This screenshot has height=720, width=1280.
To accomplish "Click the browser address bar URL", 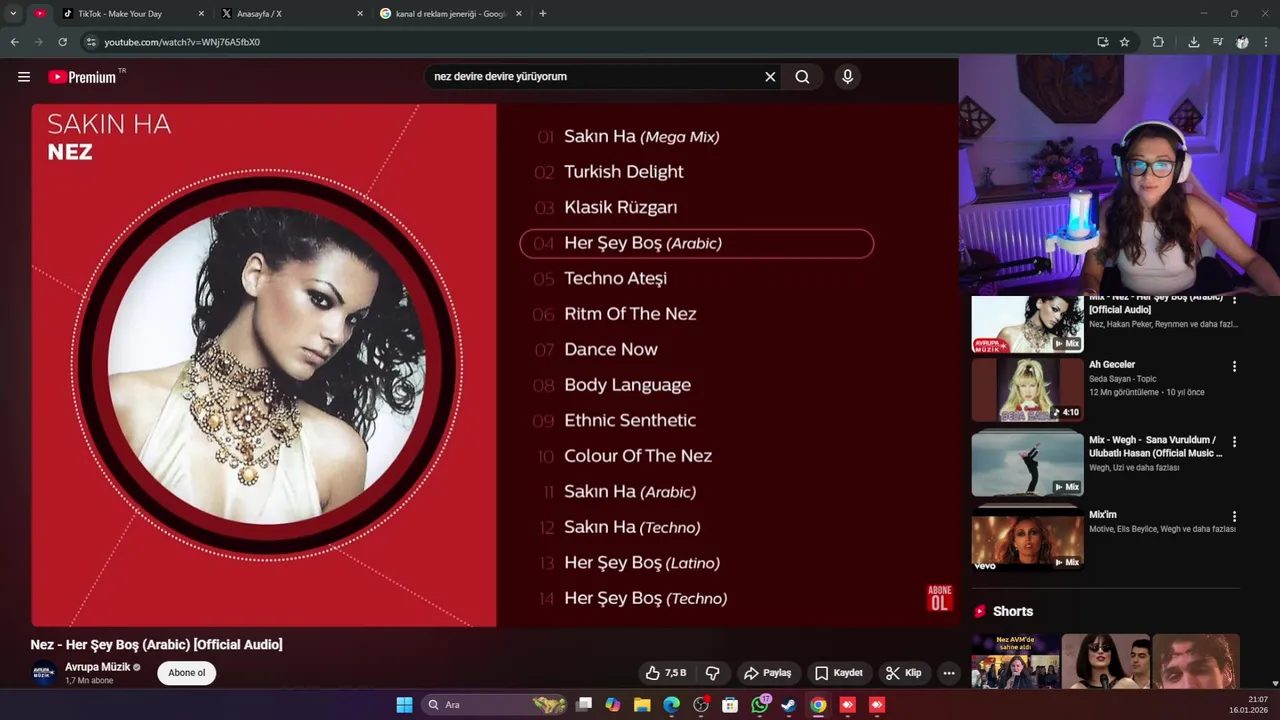I will pos(182,42).
